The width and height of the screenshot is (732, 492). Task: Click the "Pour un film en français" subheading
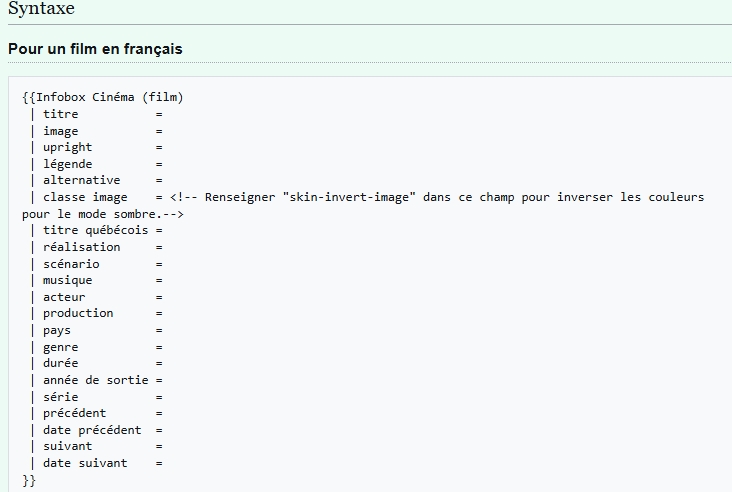click(95, 48)
